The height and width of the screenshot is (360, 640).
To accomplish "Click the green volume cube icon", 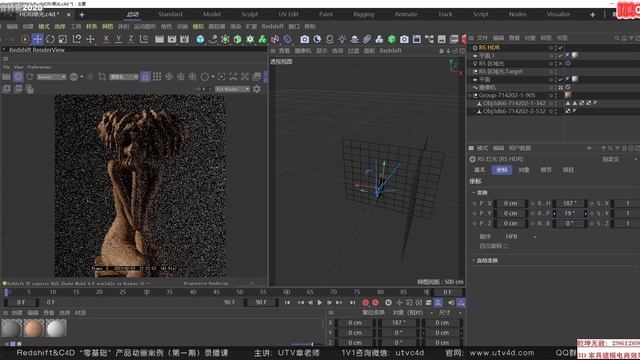I will pos(392,39).
